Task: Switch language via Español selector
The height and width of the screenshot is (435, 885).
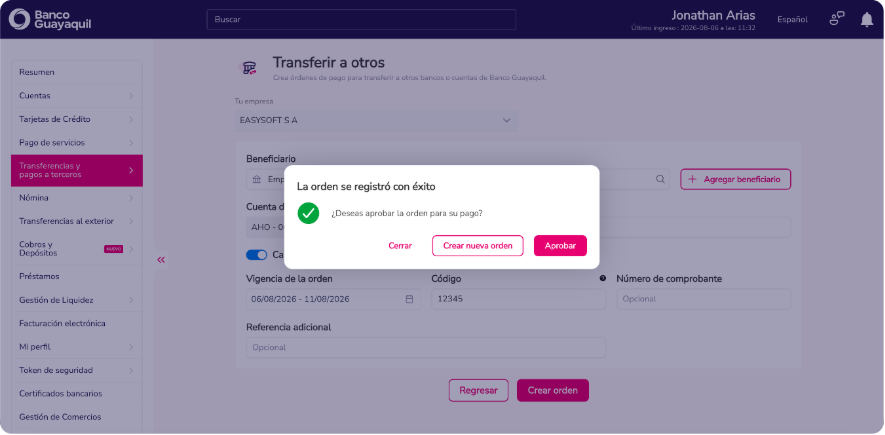Action: [792, 19]
